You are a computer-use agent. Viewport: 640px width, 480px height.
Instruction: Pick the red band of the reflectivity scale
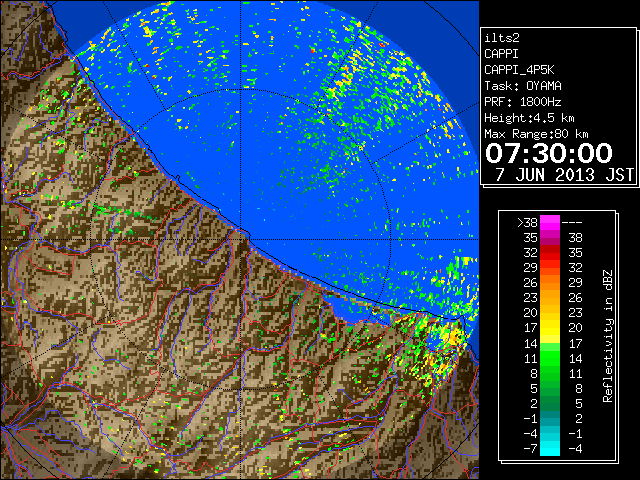(x=550, y=253)
